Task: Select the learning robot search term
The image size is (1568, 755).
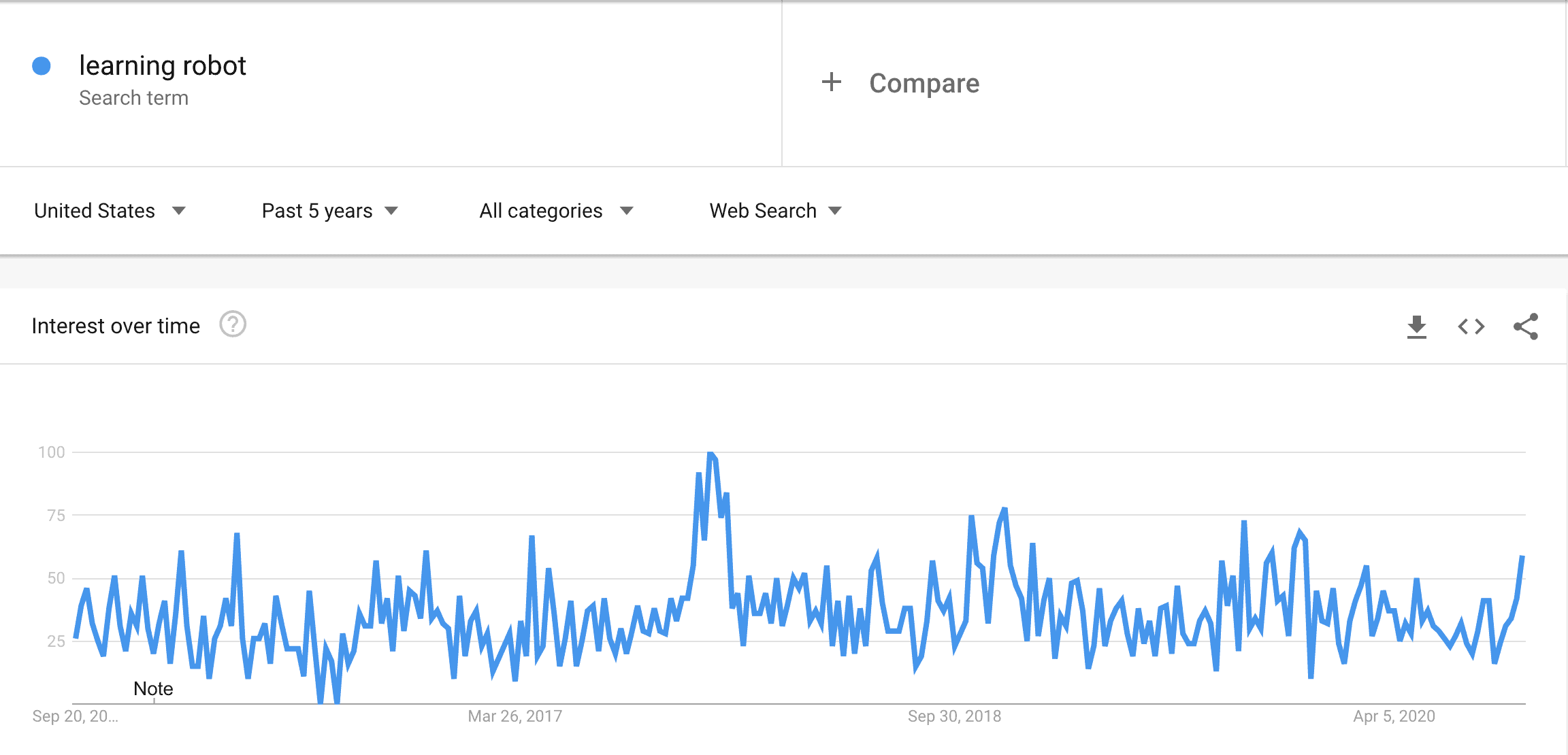Action: (163, 65)
